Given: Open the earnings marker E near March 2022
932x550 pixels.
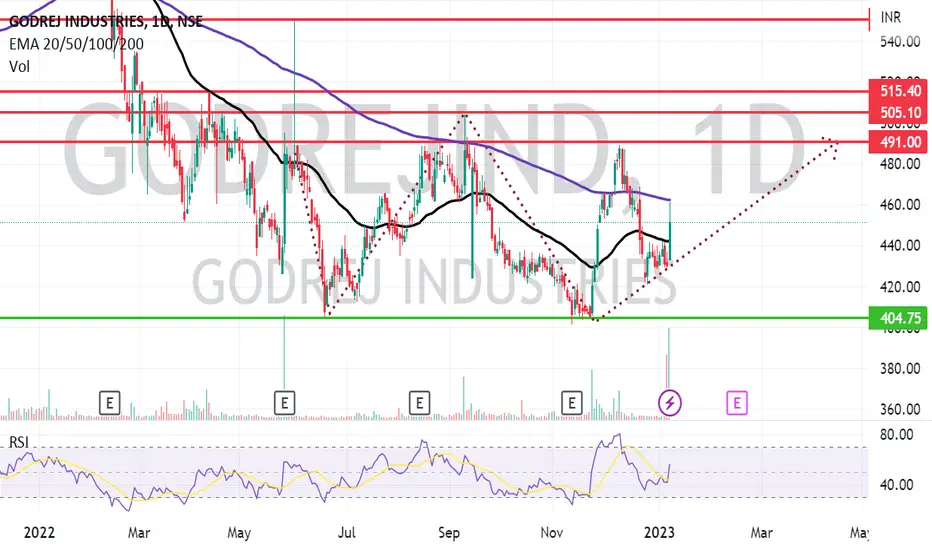Looking at the screenshot, I should coord(109,404).
